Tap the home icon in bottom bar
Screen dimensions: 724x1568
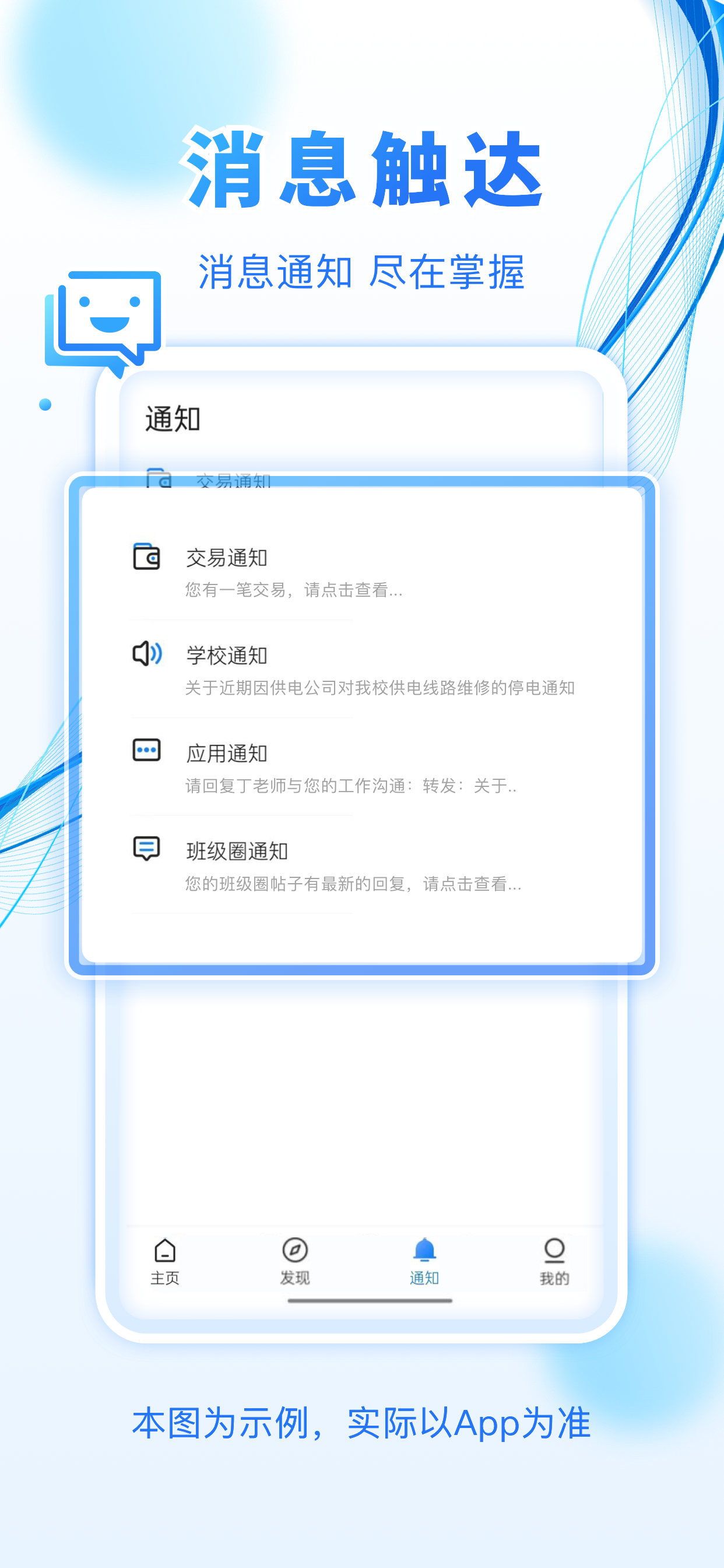pyautogui.click(x=165, y=1251)
